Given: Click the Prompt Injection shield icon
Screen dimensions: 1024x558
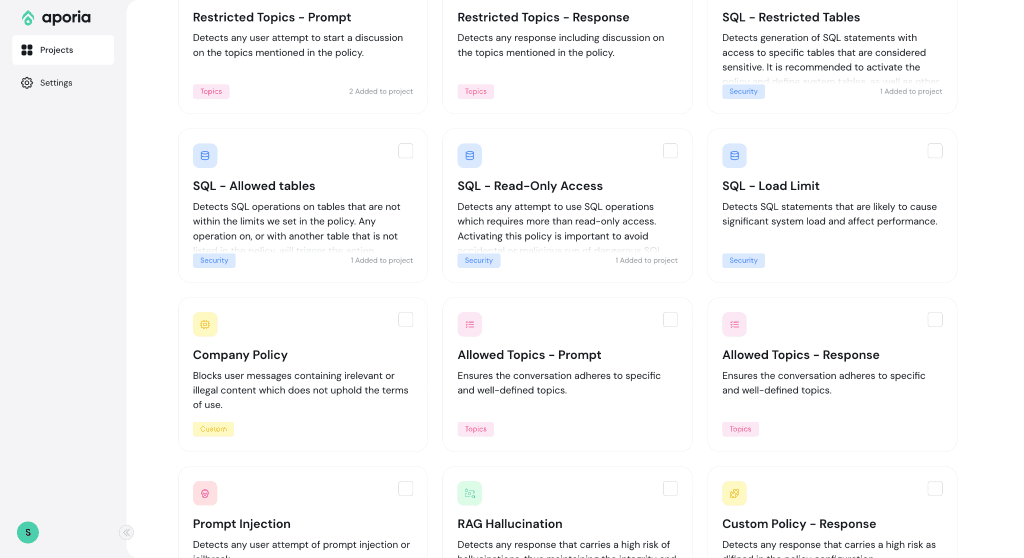Looking at the screenshot, I should pyautogui.click(x=205, y=493).
